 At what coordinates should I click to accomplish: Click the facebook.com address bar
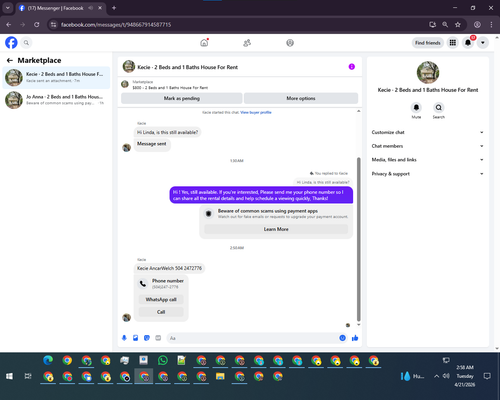click(x=116, y=25)
